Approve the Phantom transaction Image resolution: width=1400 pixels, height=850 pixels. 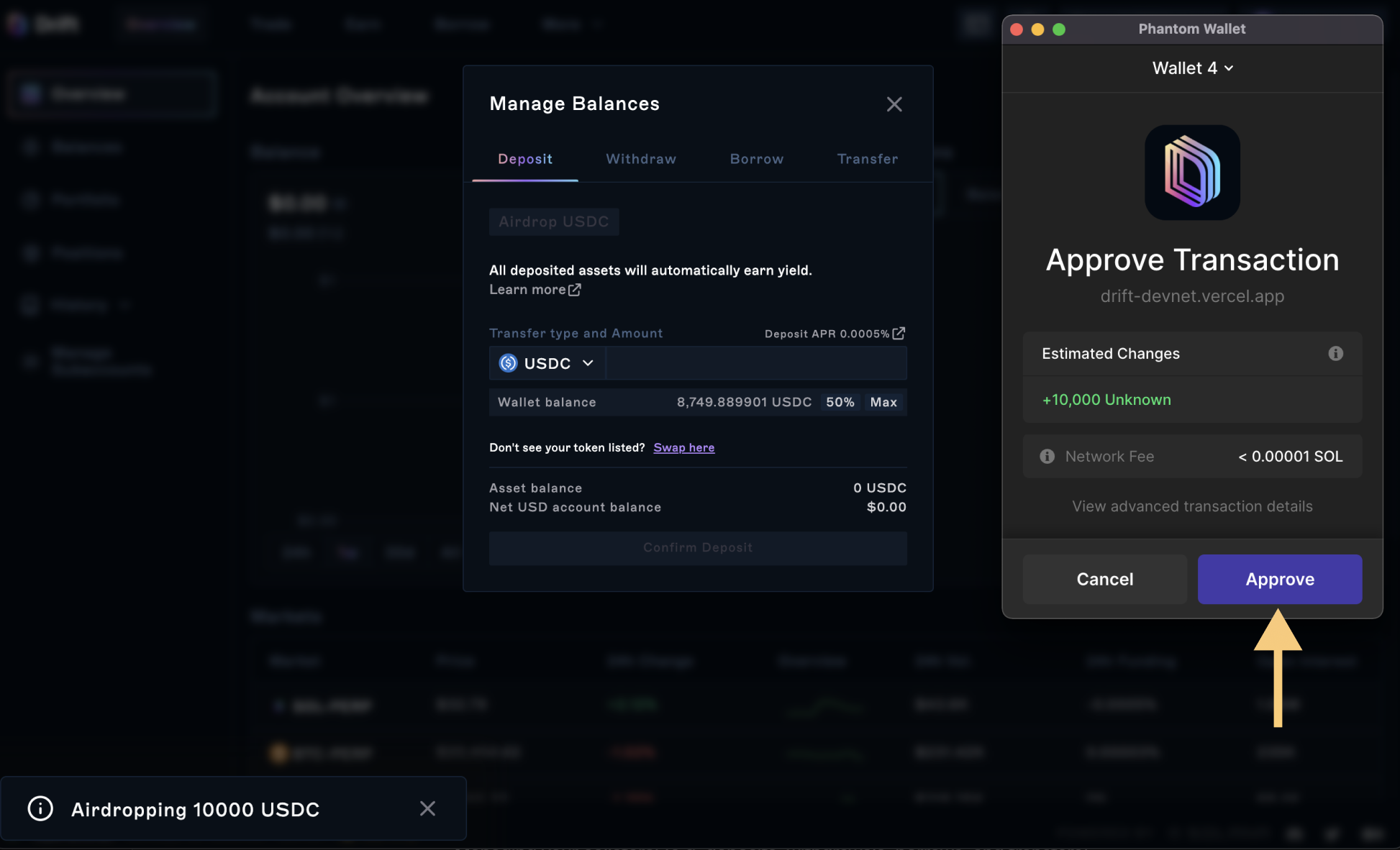point(1279,579)
